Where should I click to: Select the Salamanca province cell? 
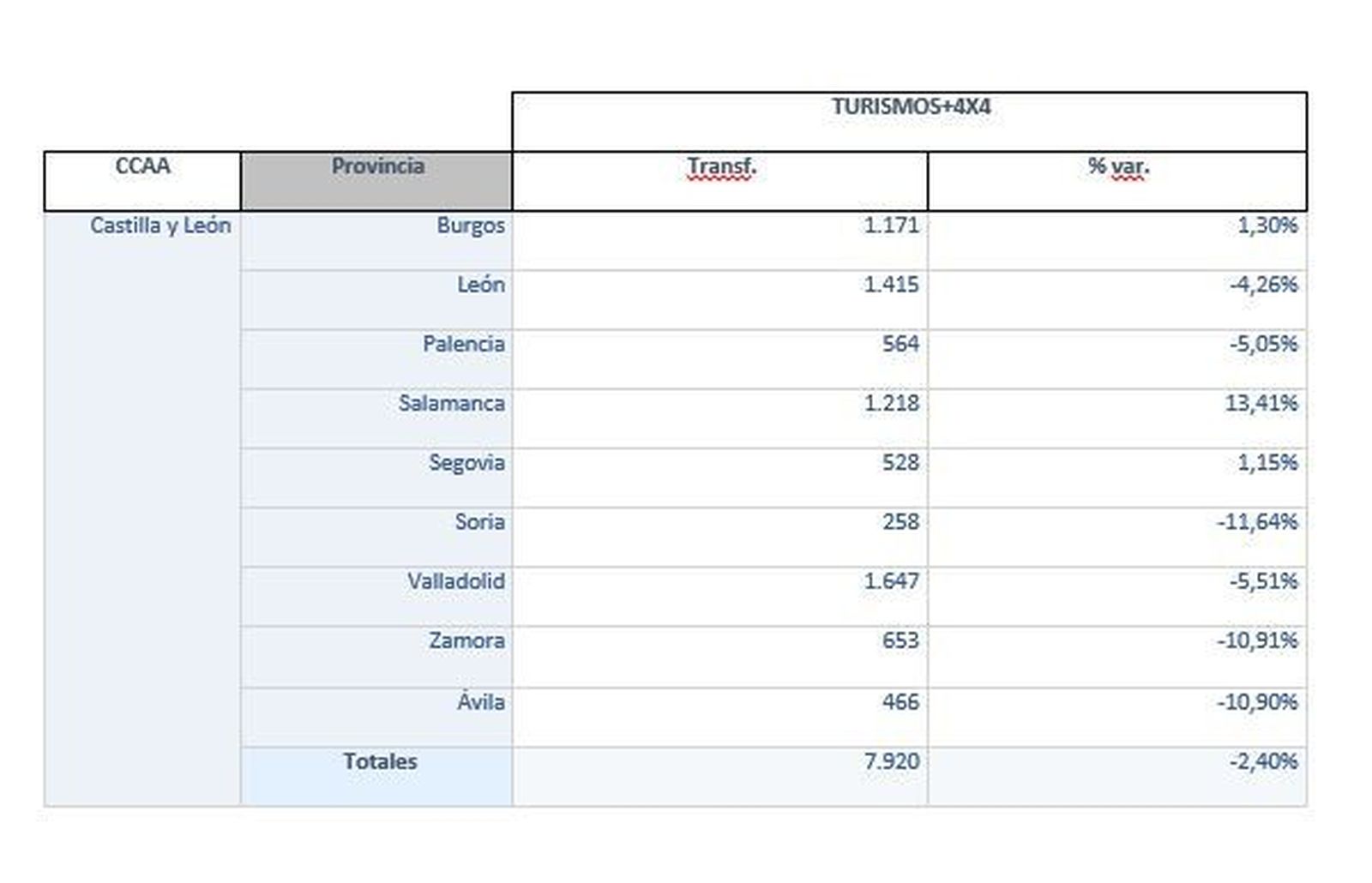coord(451,404)
